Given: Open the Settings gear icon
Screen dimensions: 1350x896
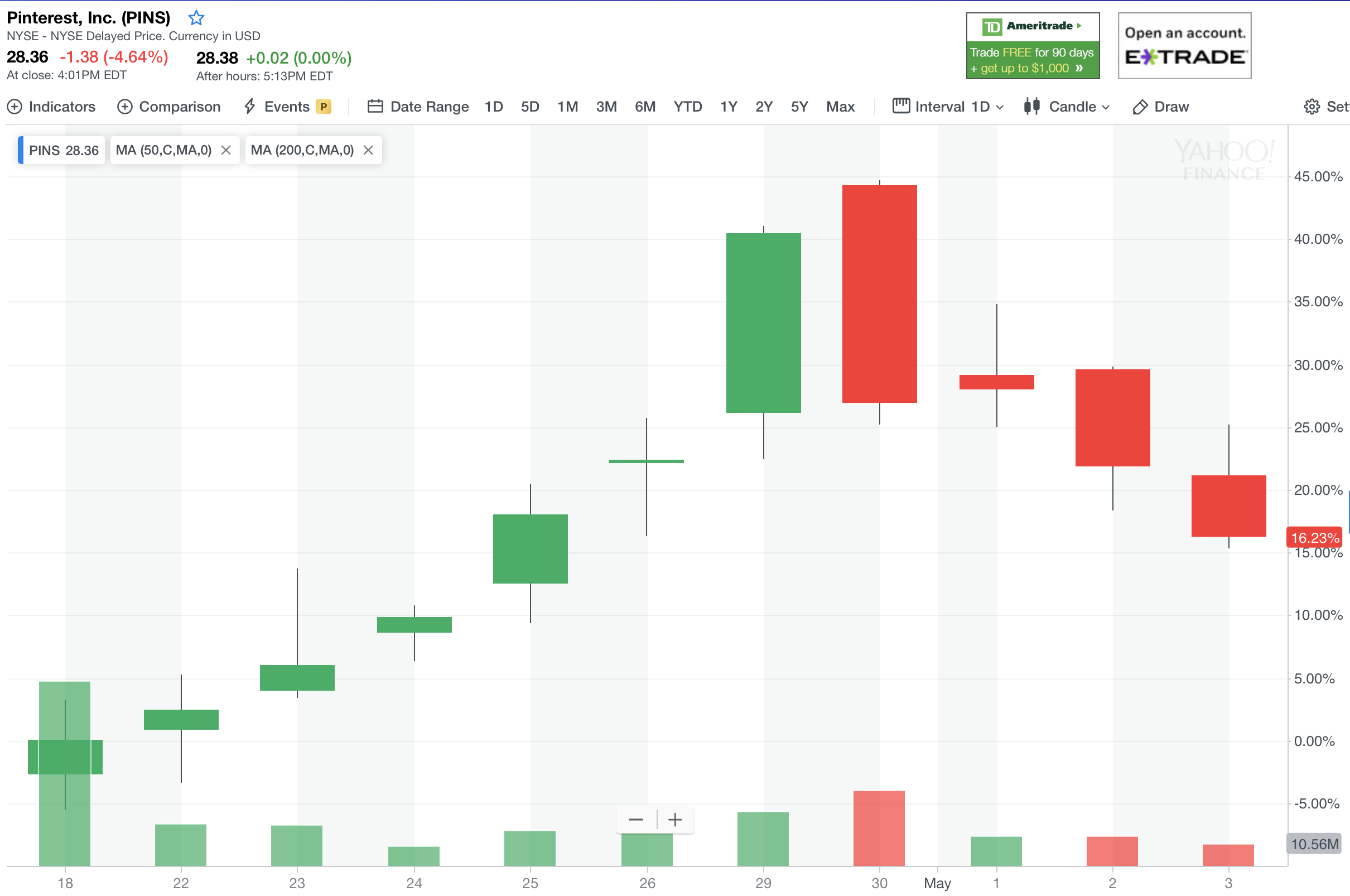Looking at the screenshot, I should coord(1312,107).
